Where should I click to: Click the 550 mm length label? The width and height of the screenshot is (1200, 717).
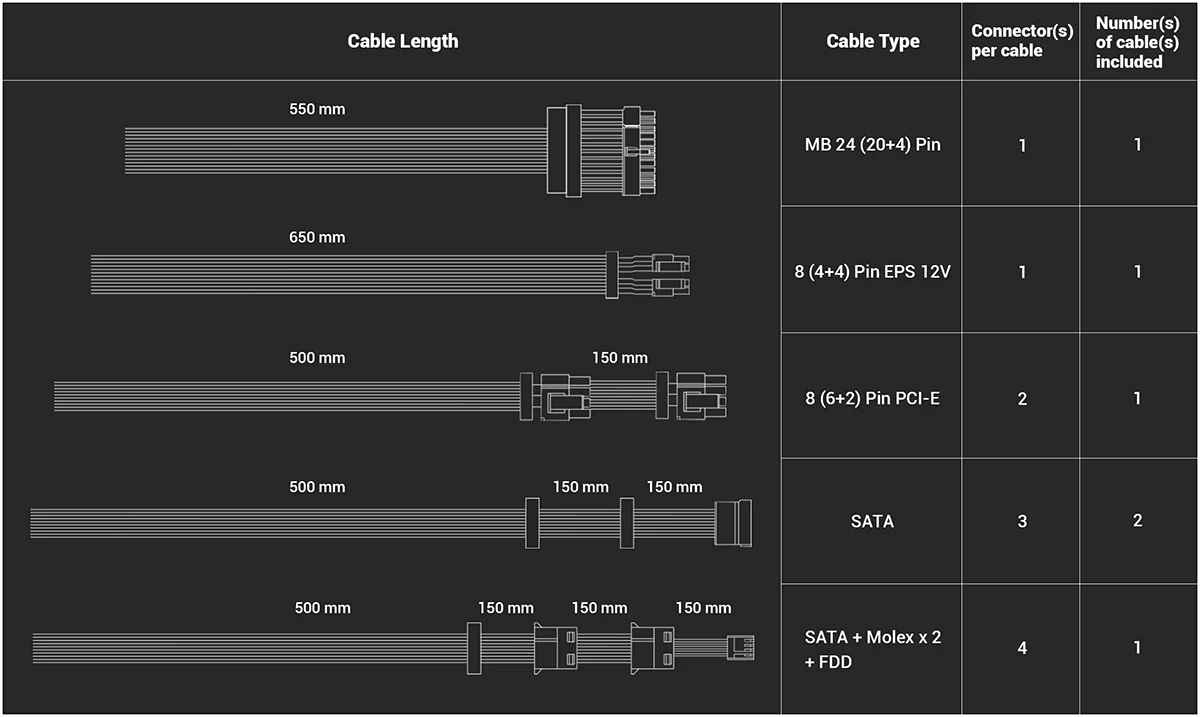pyautogui.click(x=317, y=108)
